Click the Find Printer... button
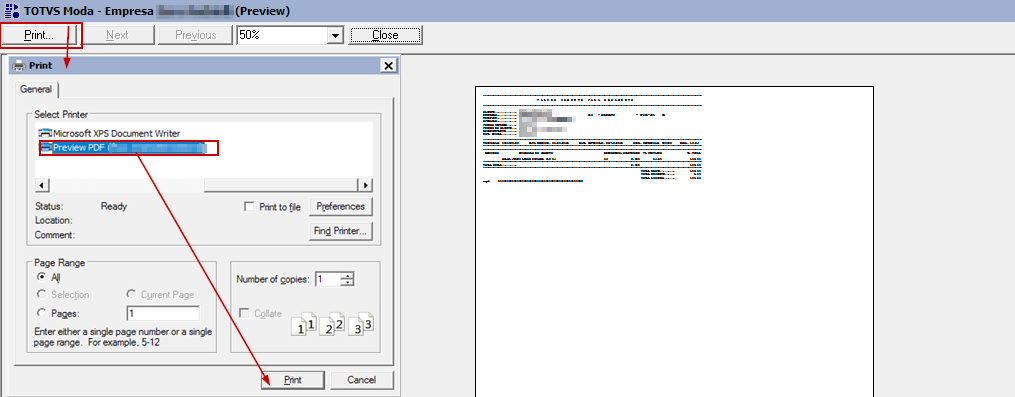The width and height of the screenshot is (1015, 397). point(341,231)
